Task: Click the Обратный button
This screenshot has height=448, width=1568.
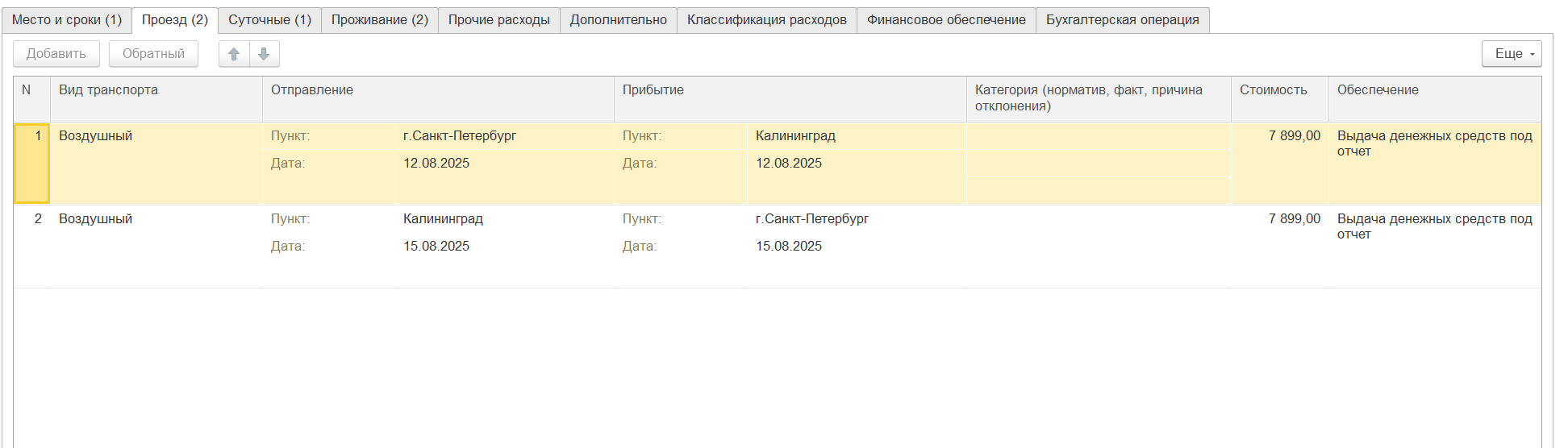Action: point(153,54)
